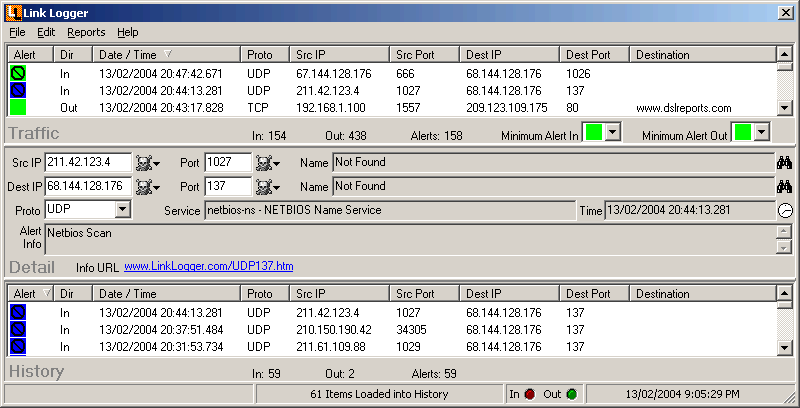The width and height of the screenshot is (800, 408).
Task: Click the skull icon beside source port 1027
Action: (x=266, y=162)
